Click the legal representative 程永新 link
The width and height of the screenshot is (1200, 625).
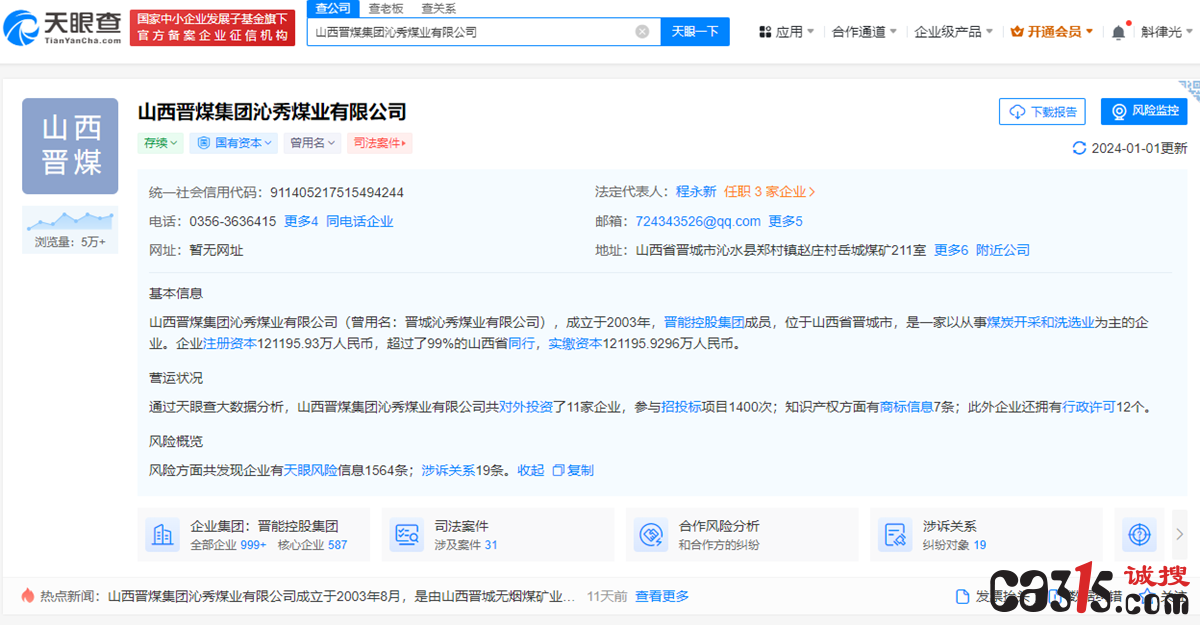[696, 192]
